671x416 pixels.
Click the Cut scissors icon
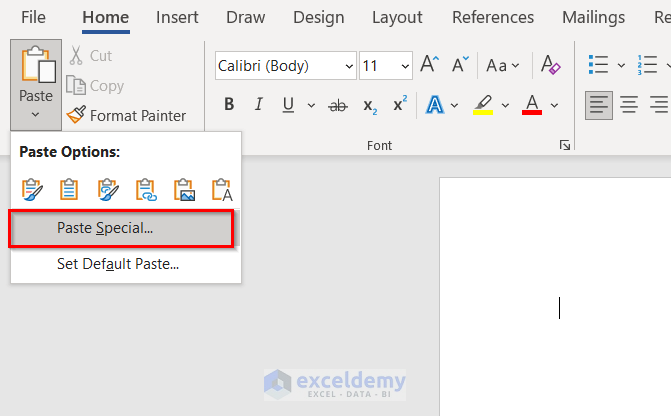77,56
